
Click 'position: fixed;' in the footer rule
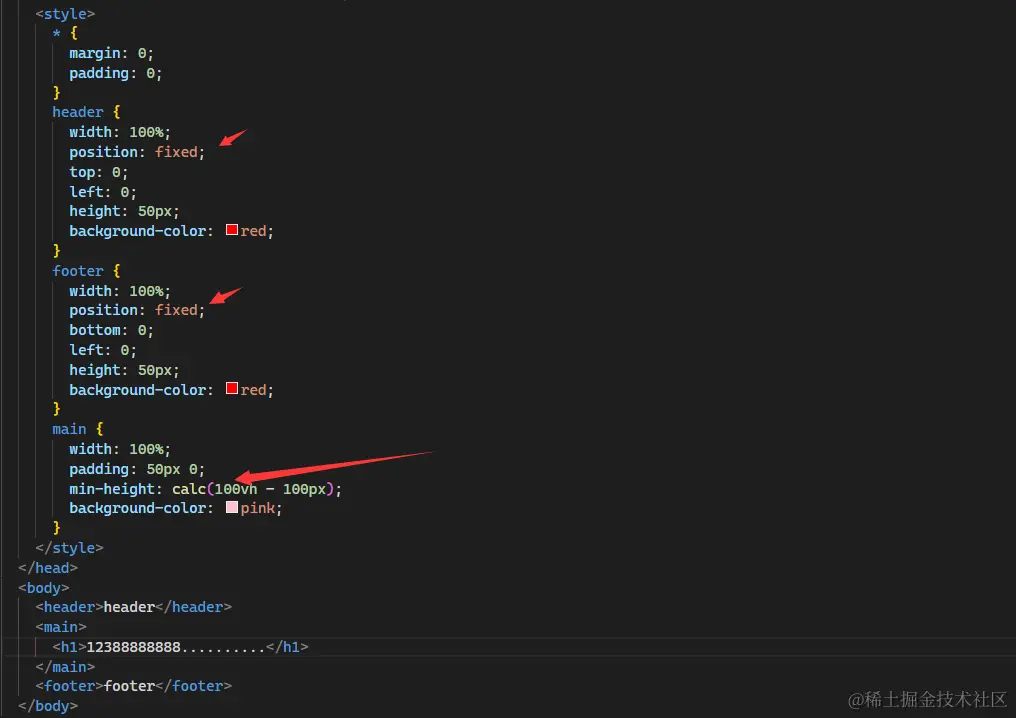point(137,310)
